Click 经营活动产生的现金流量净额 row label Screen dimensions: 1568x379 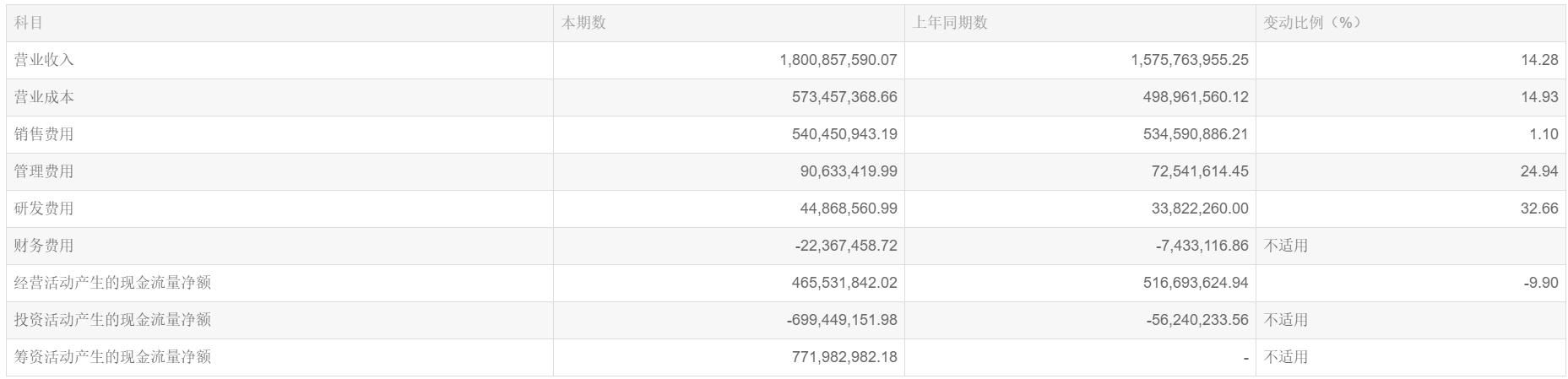point(113,283)
